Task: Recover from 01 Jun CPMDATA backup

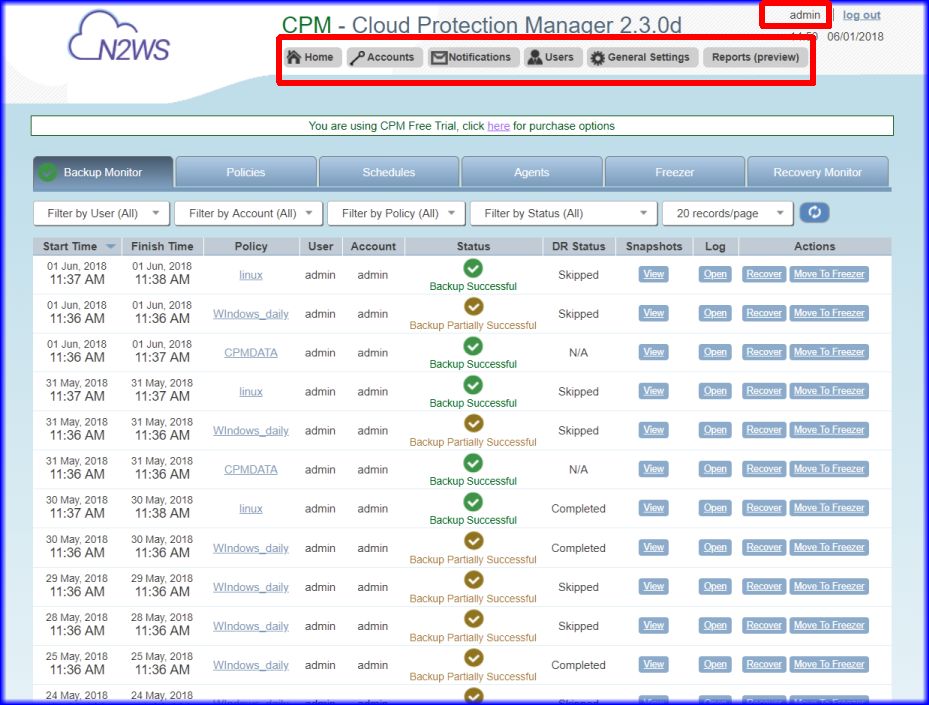Action: 764,352
